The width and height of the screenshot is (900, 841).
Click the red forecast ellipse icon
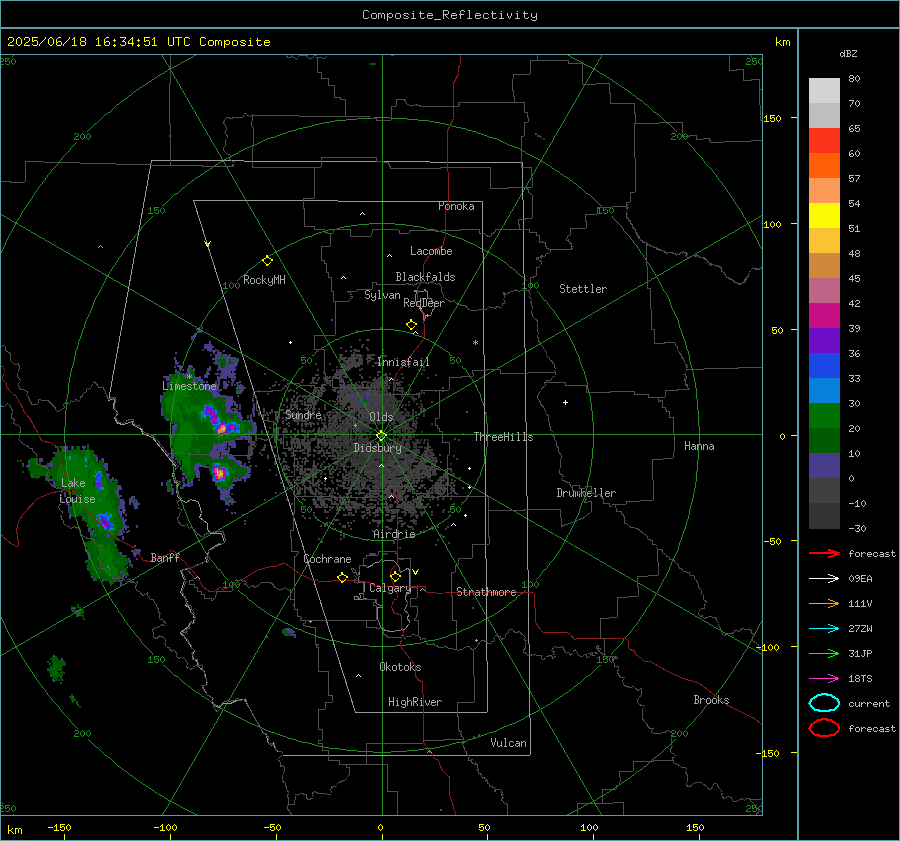tap(824, 728)
